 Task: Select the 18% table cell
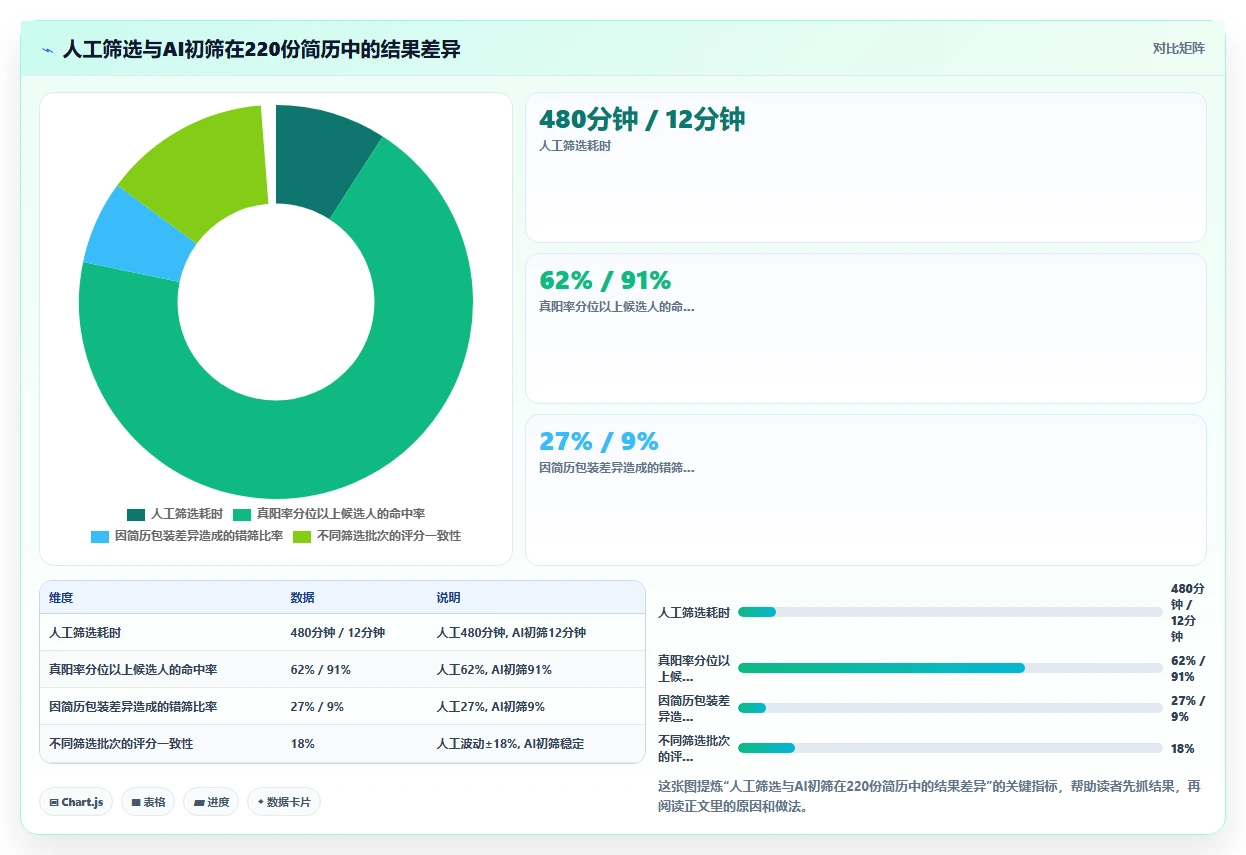click(355, 744)
